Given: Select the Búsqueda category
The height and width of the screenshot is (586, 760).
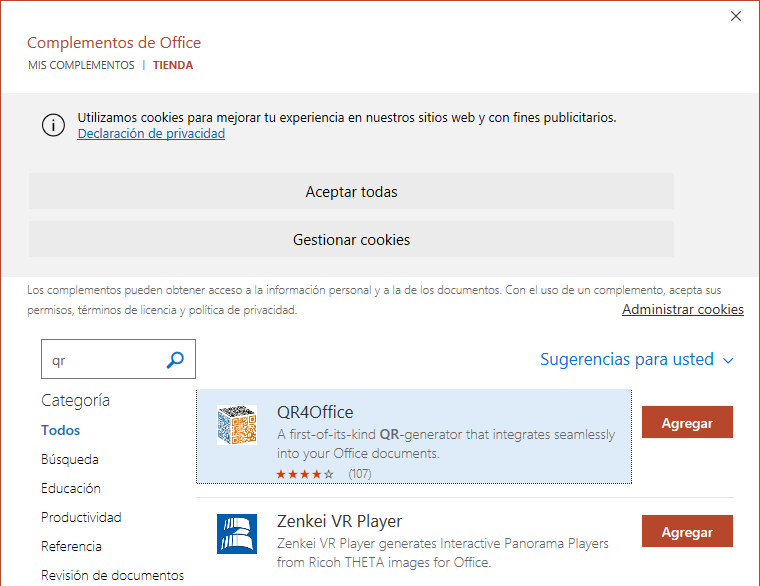Looking at the screenshot, I should coord(70,459).
